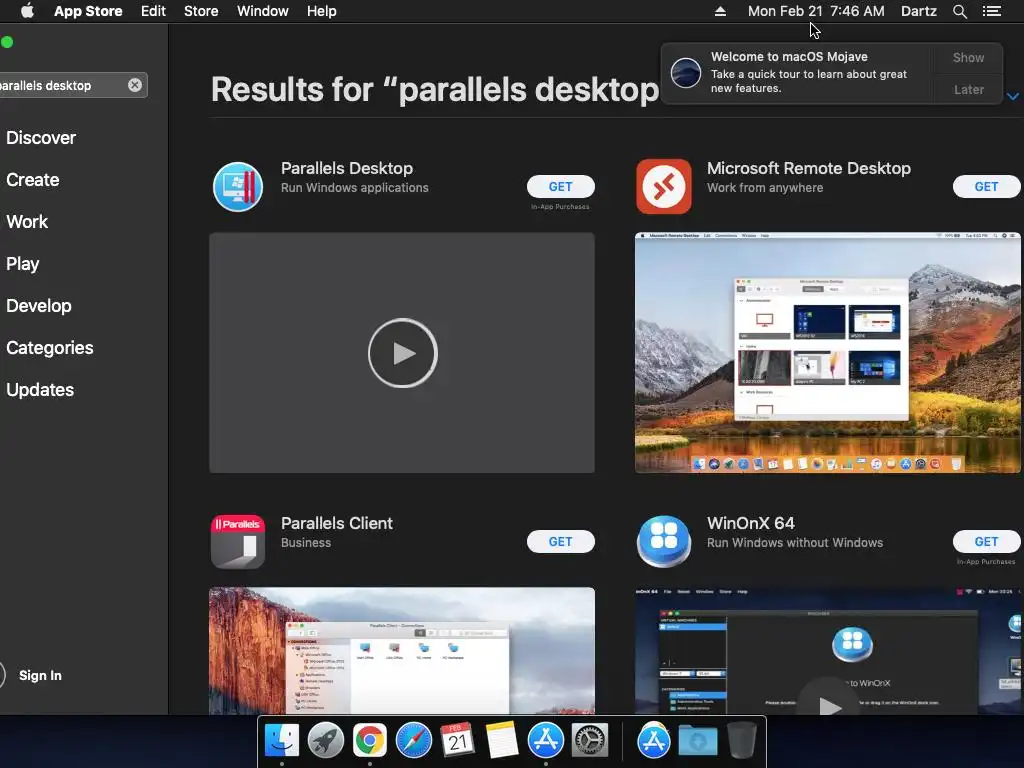Go to the Create section
This screenshot has width=1024, height=768.
click(33, 180)
